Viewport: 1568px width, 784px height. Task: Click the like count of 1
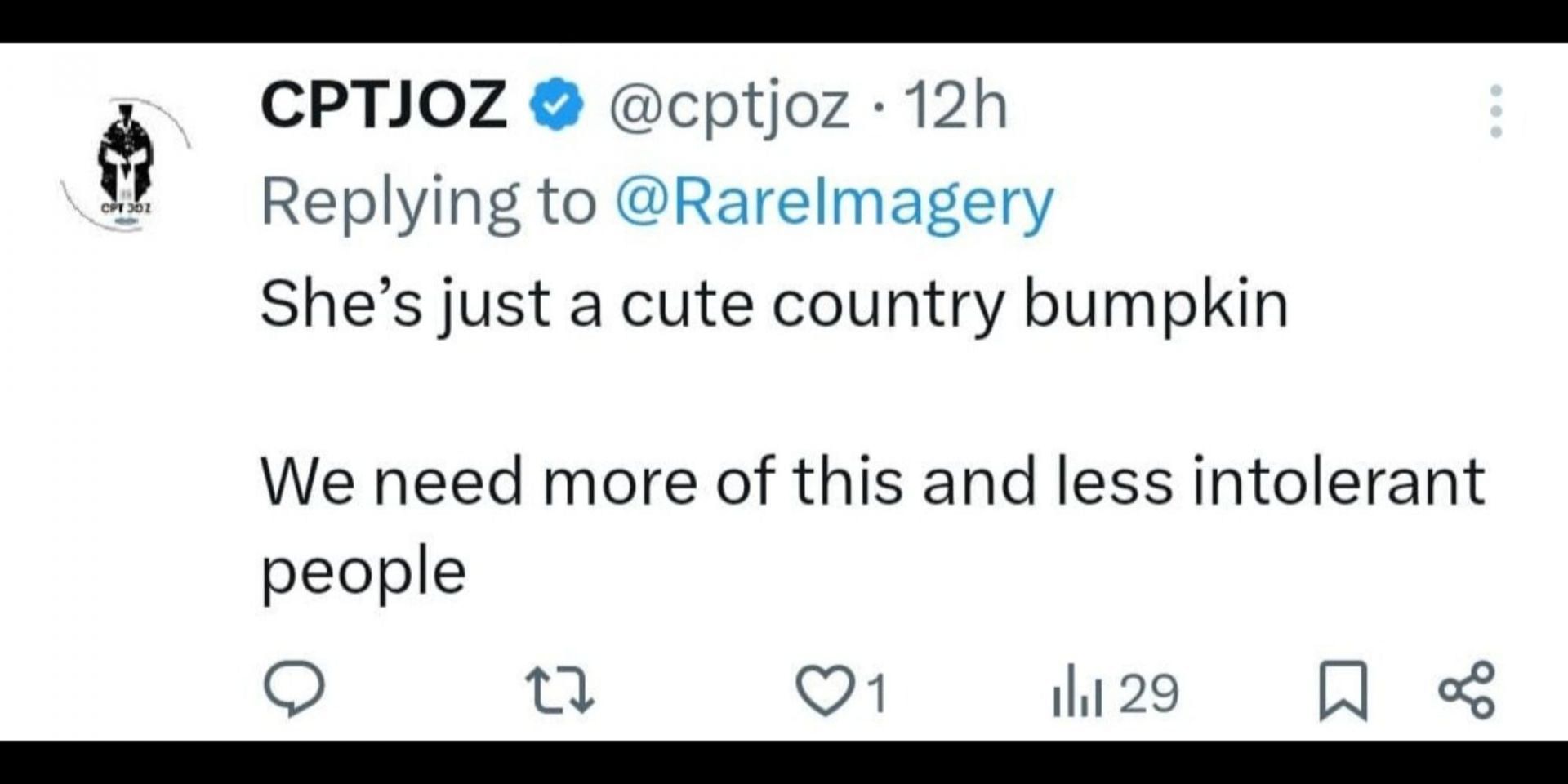tap(876, 693)
